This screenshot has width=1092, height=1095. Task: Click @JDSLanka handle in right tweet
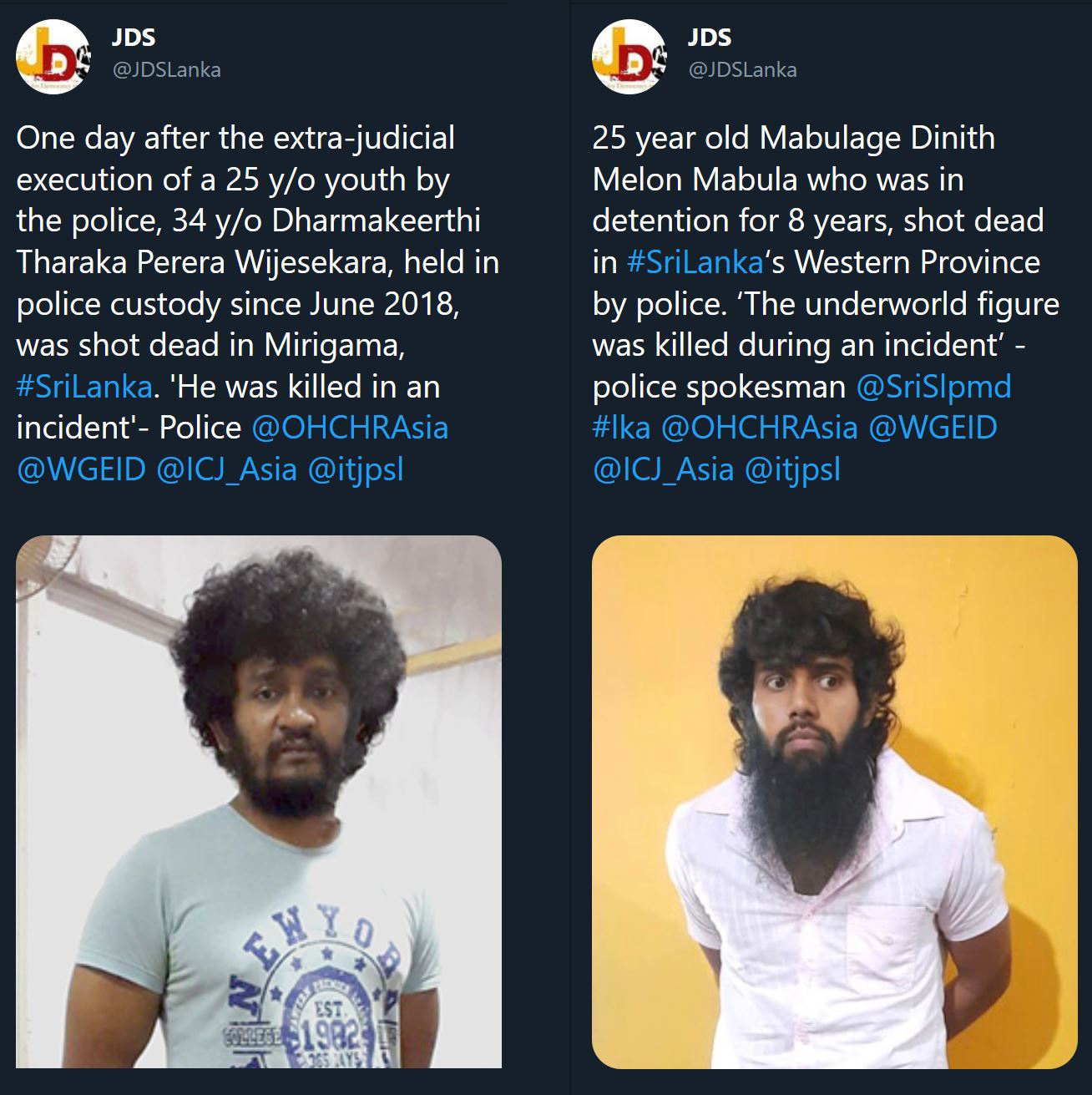point(742,70)
